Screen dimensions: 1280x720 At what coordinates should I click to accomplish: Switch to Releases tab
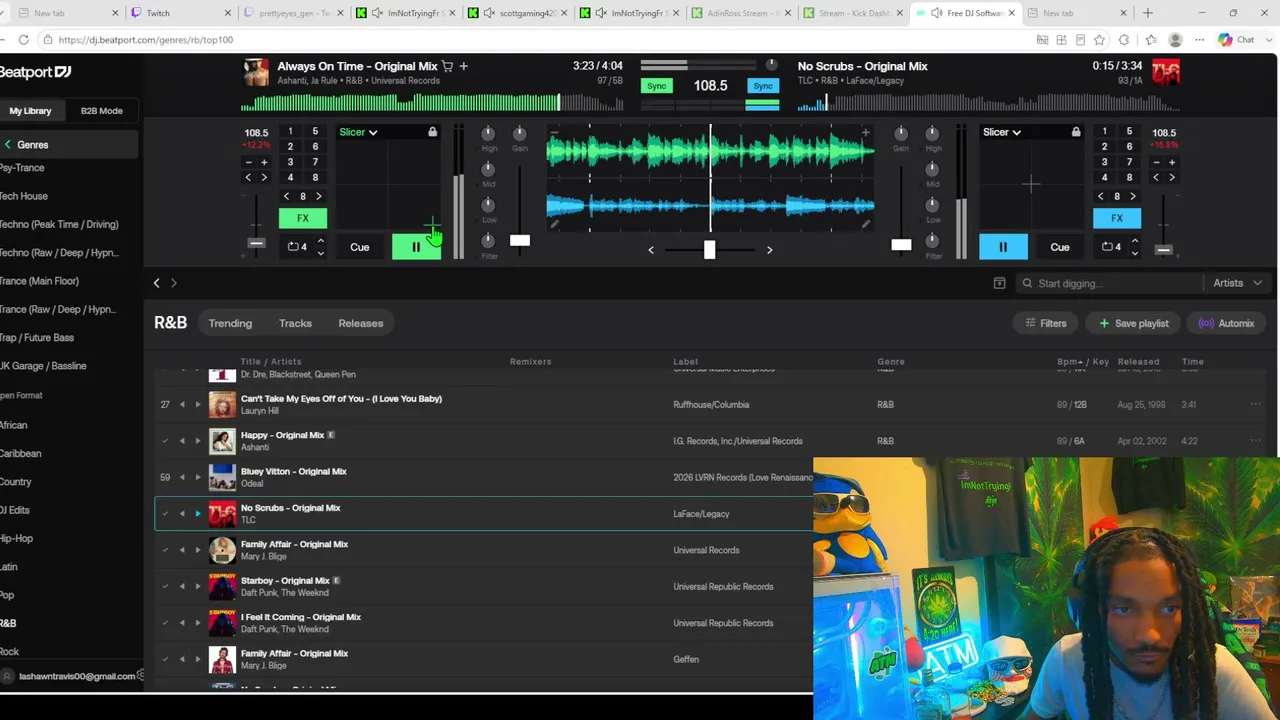click(361, 323)
